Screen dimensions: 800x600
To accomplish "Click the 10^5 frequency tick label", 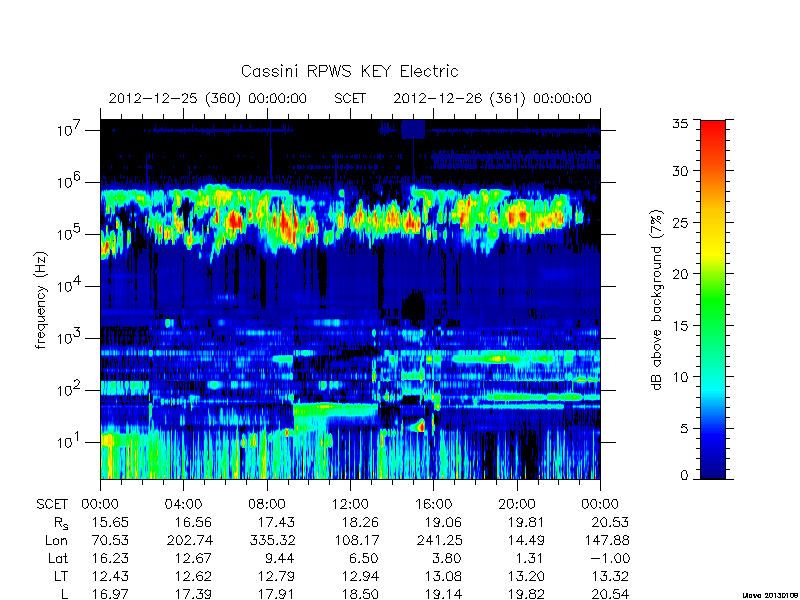I will click(x=70, y=233).
